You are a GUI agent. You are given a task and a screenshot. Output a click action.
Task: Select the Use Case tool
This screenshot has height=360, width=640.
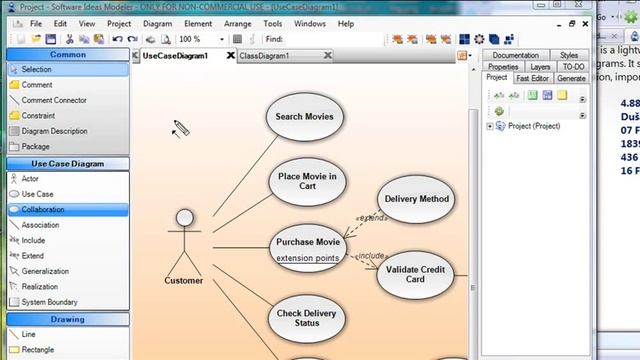coord(68,194)
